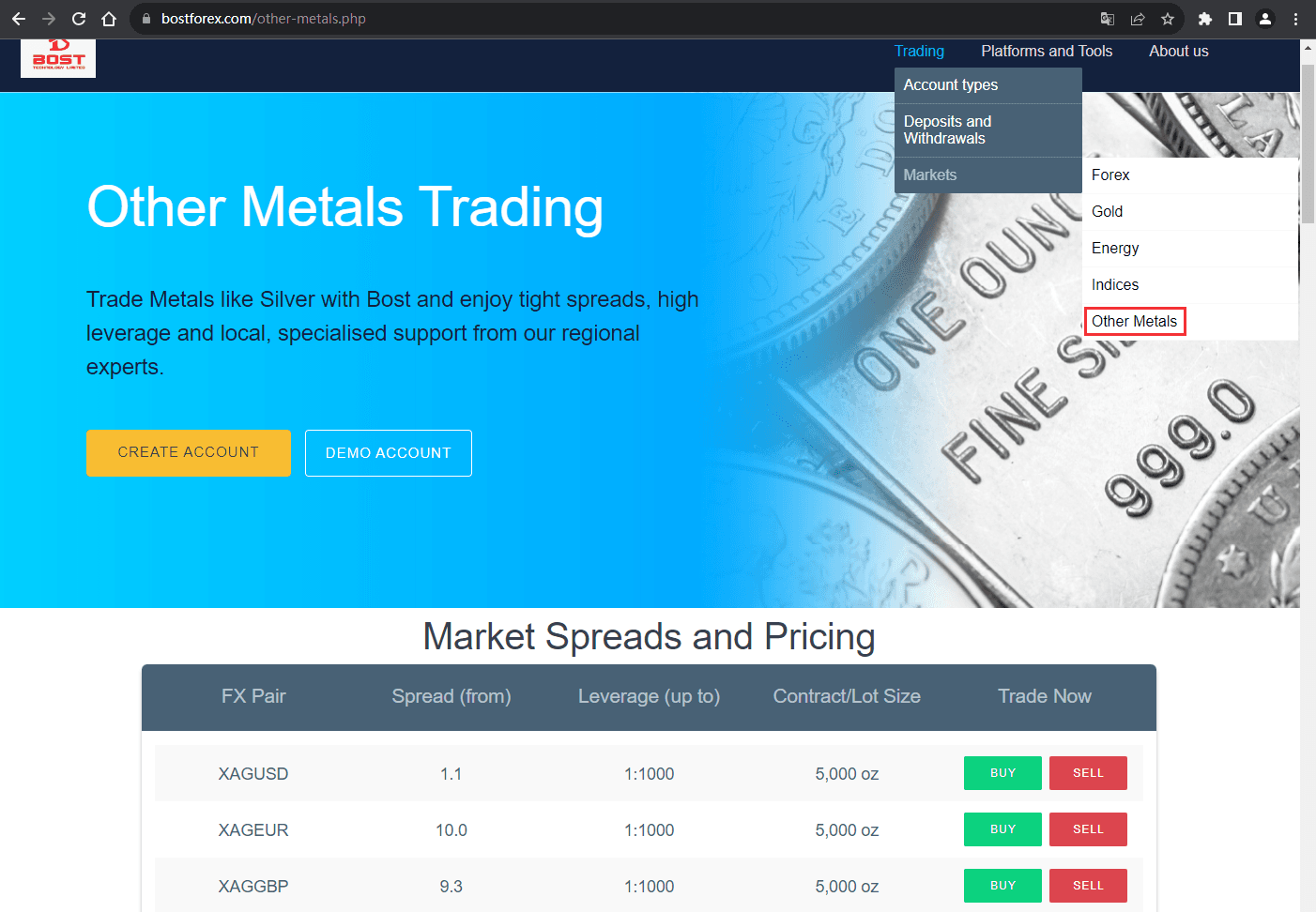
Task: Click SELL for XAGEUR
Action: pos(1088,829)
